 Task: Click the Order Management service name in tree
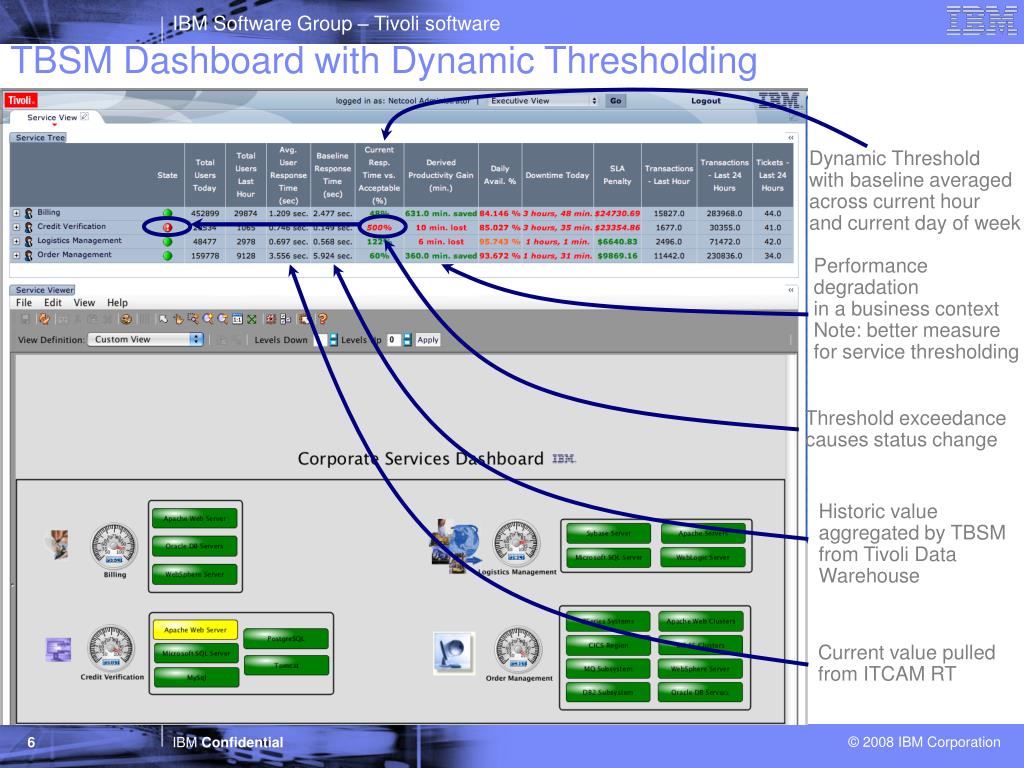tap(74, 255)
